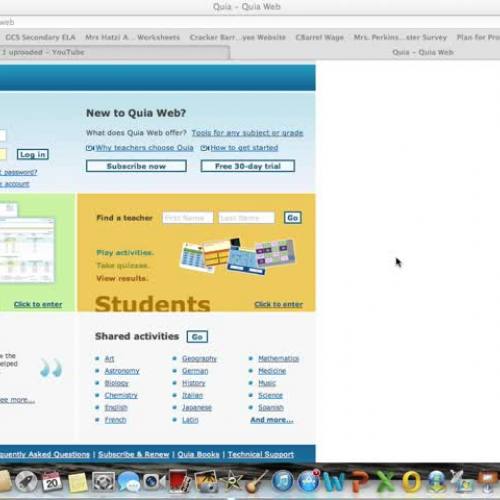Open Cracker Barr...yee Website bookmark
Image resolution: width=500 pixels, height=500 pixels.
point(237,37)
